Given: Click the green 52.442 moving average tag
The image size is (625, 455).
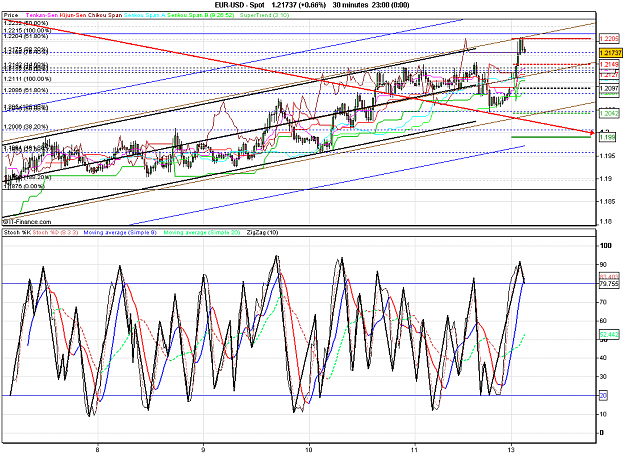Looking at the screenshot, I should click(609, 334).
